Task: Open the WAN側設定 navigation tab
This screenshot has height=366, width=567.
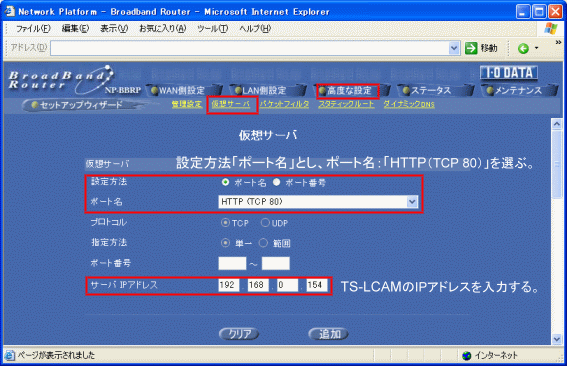Action: pyautogui.click(x=183, y=90)
